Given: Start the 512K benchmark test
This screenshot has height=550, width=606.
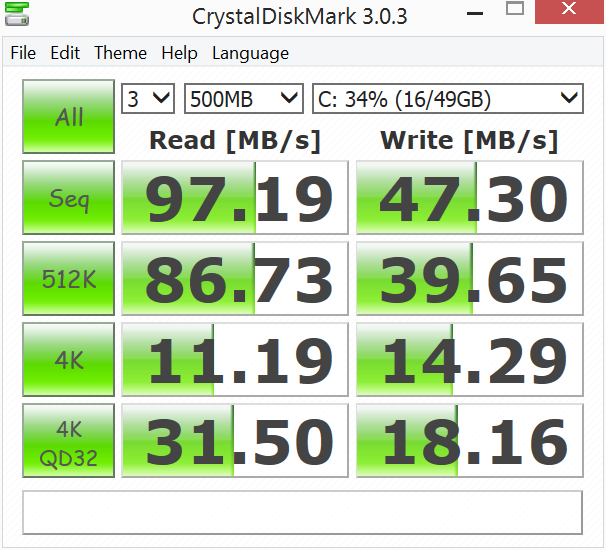Looking at the screenshot, I should pos(68,279).
